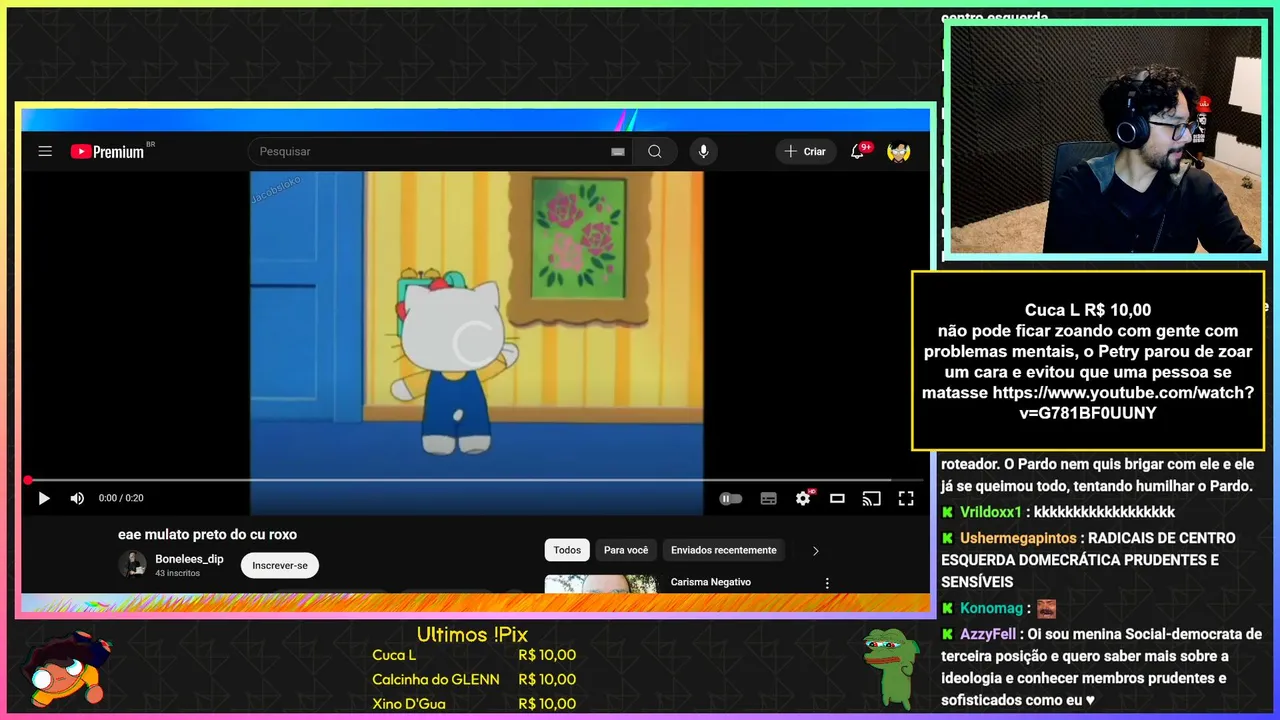Click the Cuca L donation alert message
Viewport: 1280px width, 720px height.
point(1088,361)
